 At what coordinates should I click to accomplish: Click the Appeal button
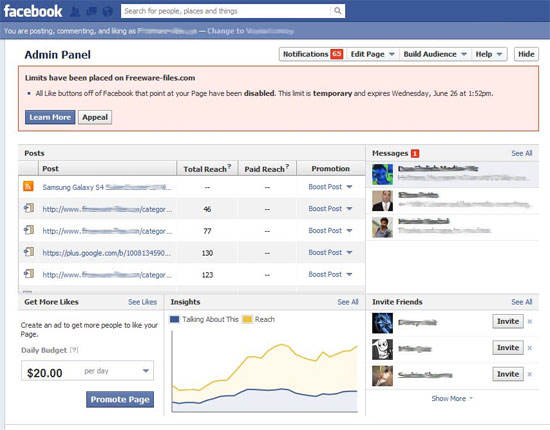coord(95,117)
